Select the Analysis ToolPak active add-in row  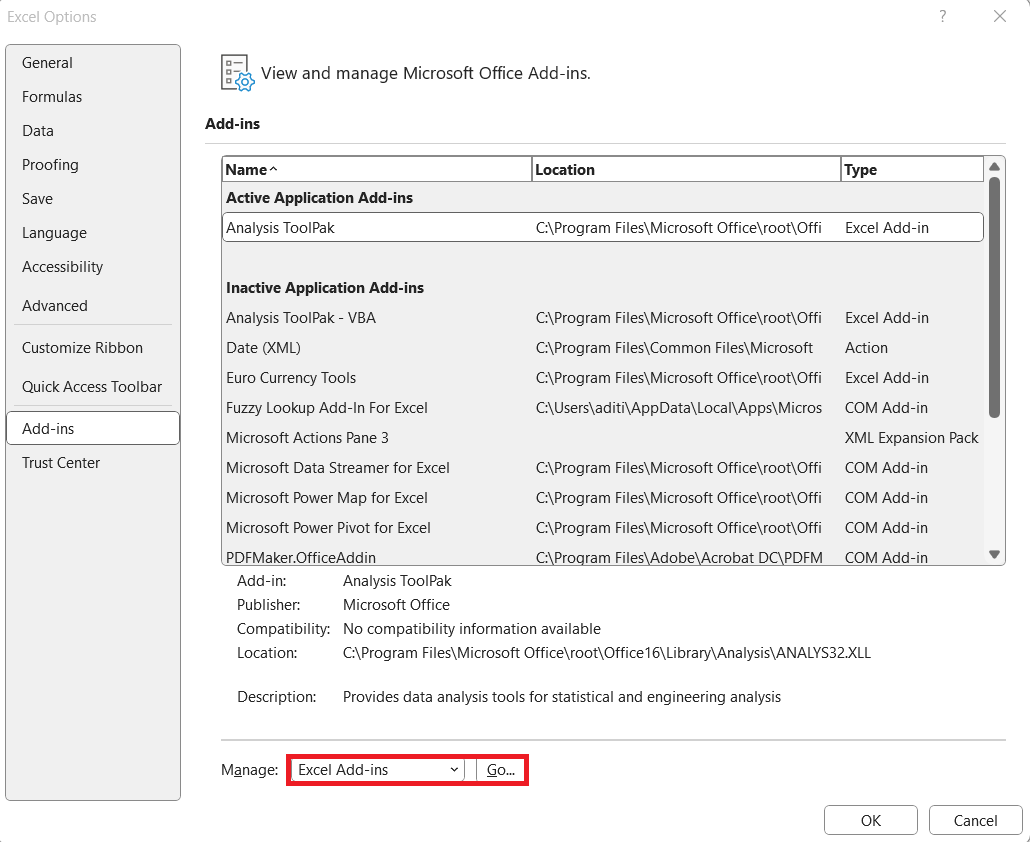[x=602, y=227]
